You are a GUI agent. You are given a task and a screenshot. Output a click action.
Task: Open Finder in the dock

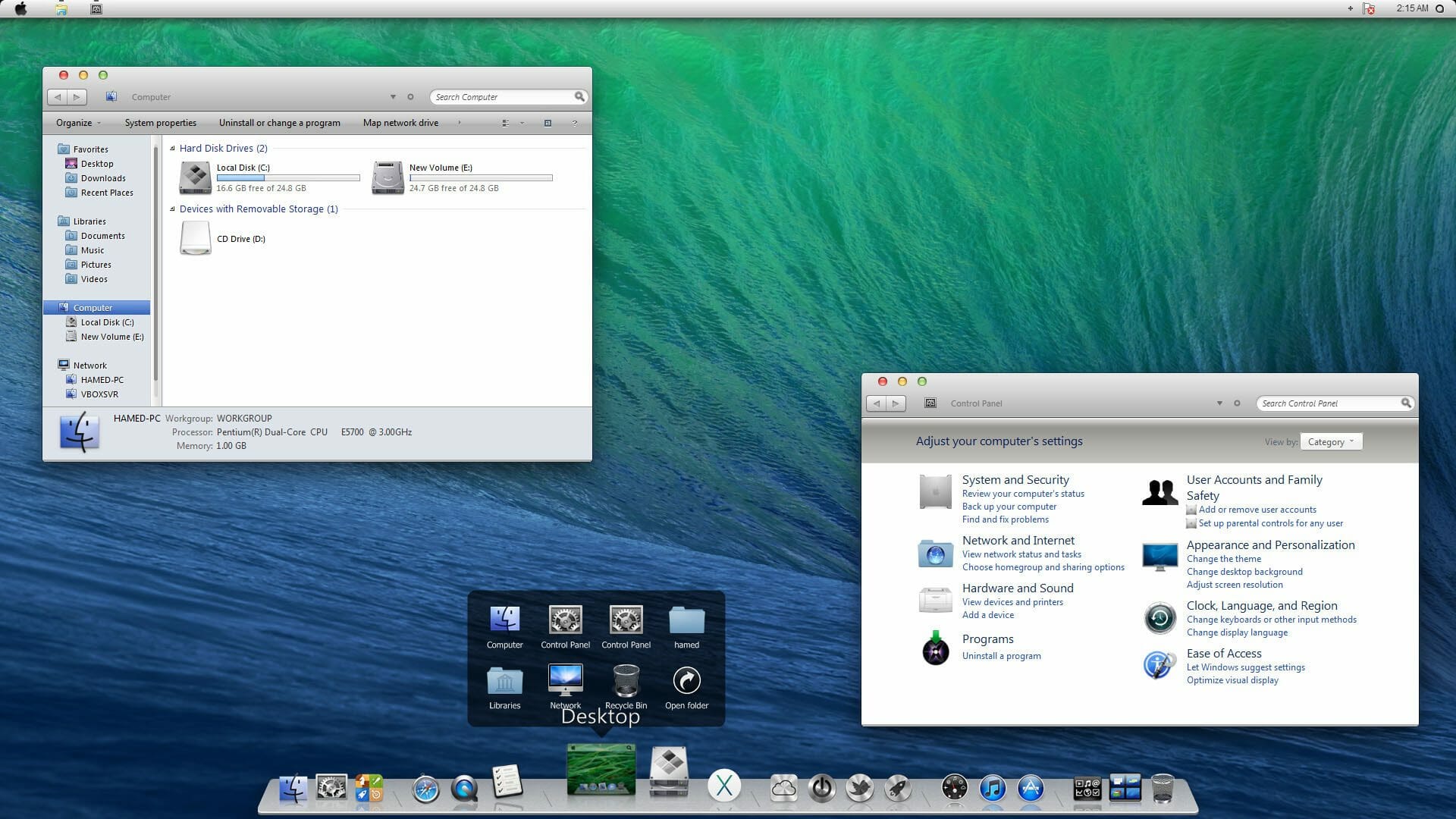click(x=294, y=789)
